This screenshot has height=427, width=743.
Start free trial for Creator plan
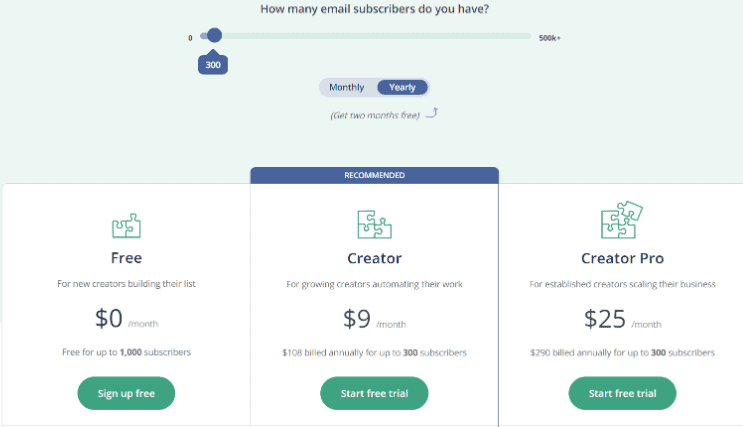coord(374,393)
